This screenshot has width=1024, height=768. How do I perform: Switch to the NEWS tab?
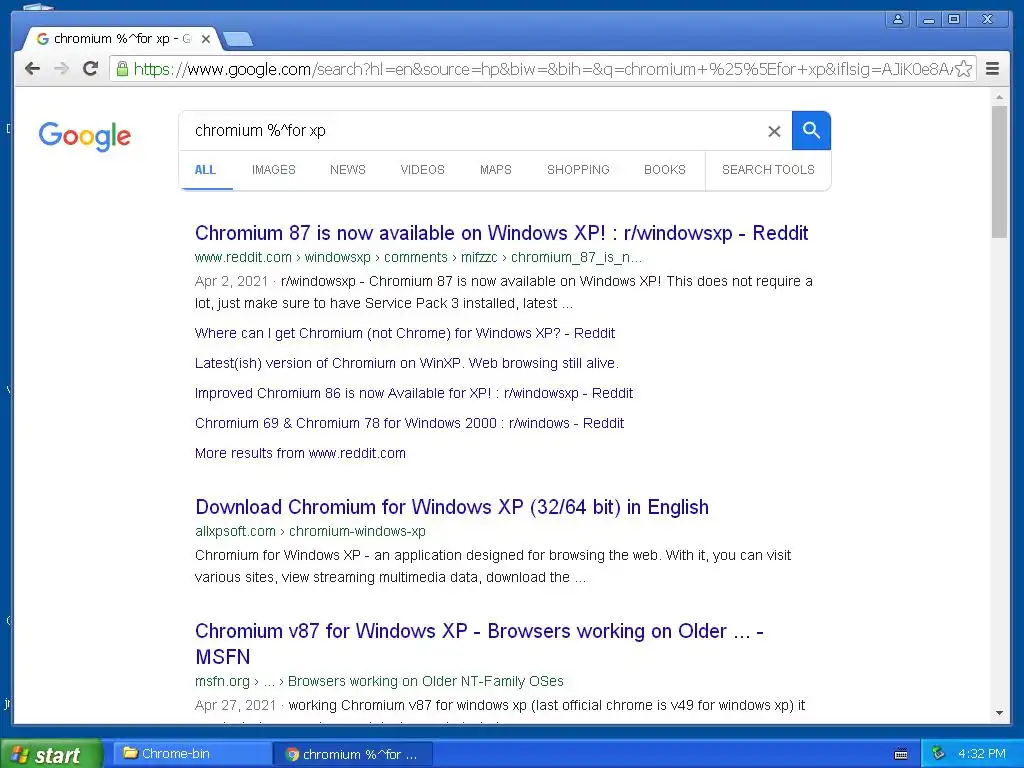point(347,170)
